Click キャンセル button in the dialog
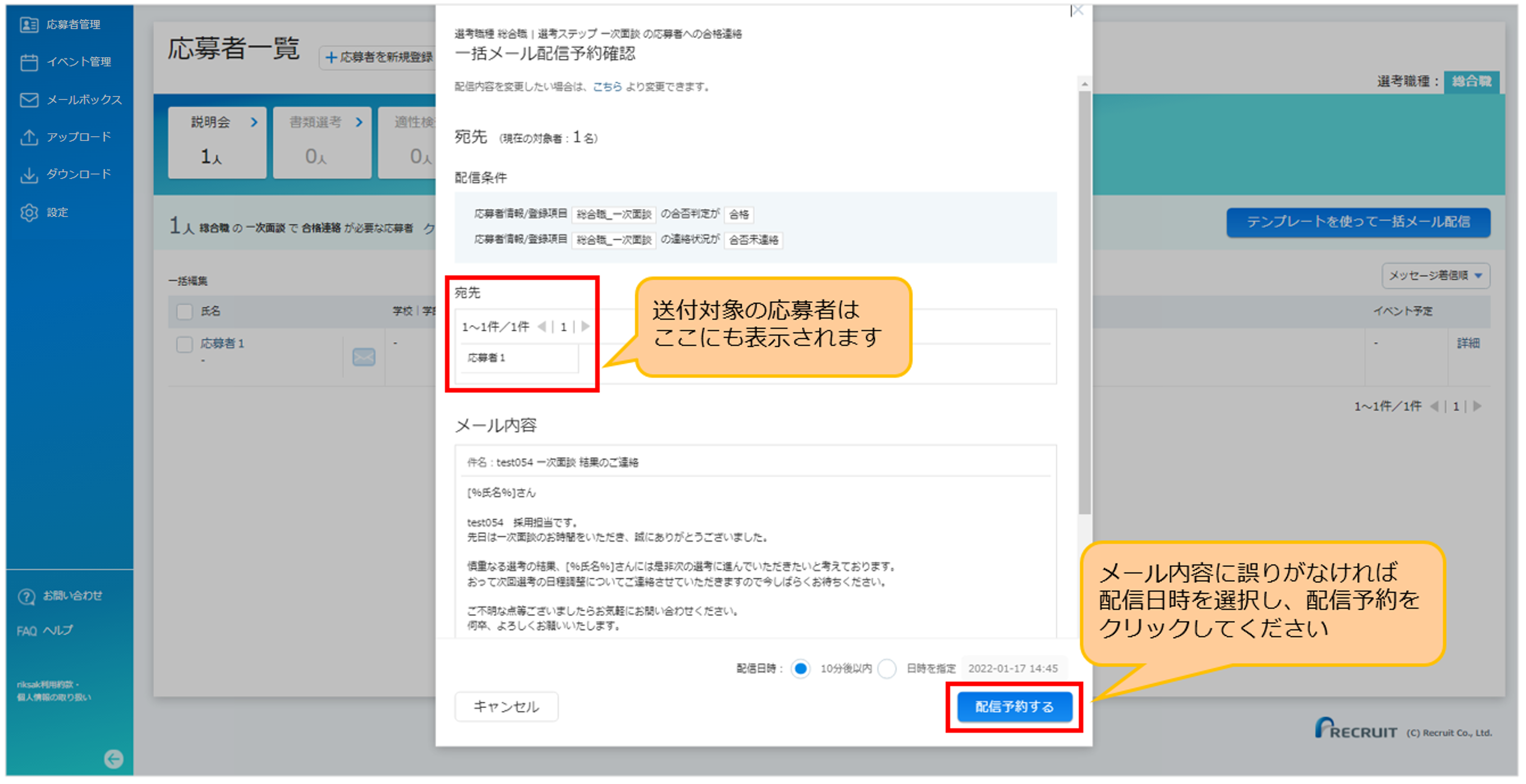This screenshot has height=784, width=1526. (506, 706)
